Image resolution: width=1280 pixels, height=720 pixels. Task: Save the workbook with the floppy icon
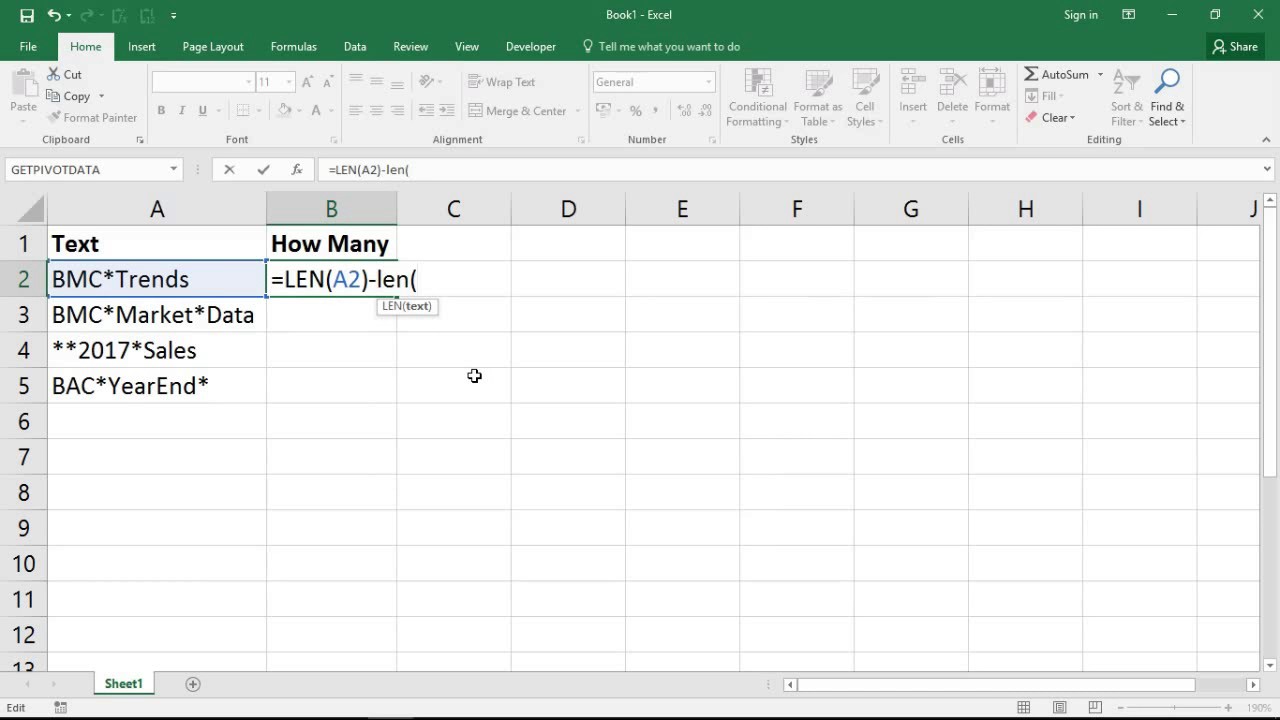[x=27, y=15]
